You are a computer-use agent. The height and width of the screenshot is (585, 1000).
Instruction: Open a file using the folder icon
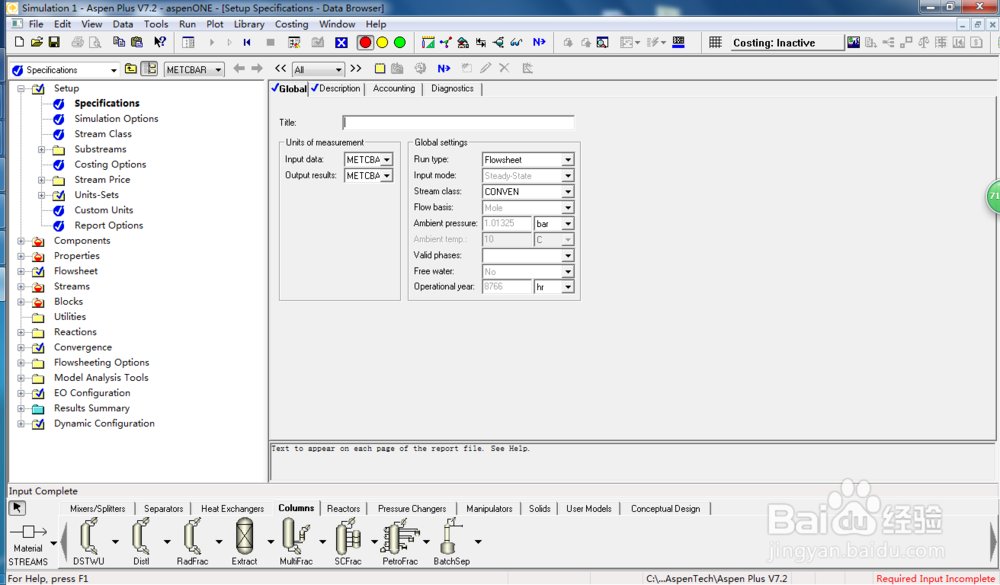click(x=36, y=42)
